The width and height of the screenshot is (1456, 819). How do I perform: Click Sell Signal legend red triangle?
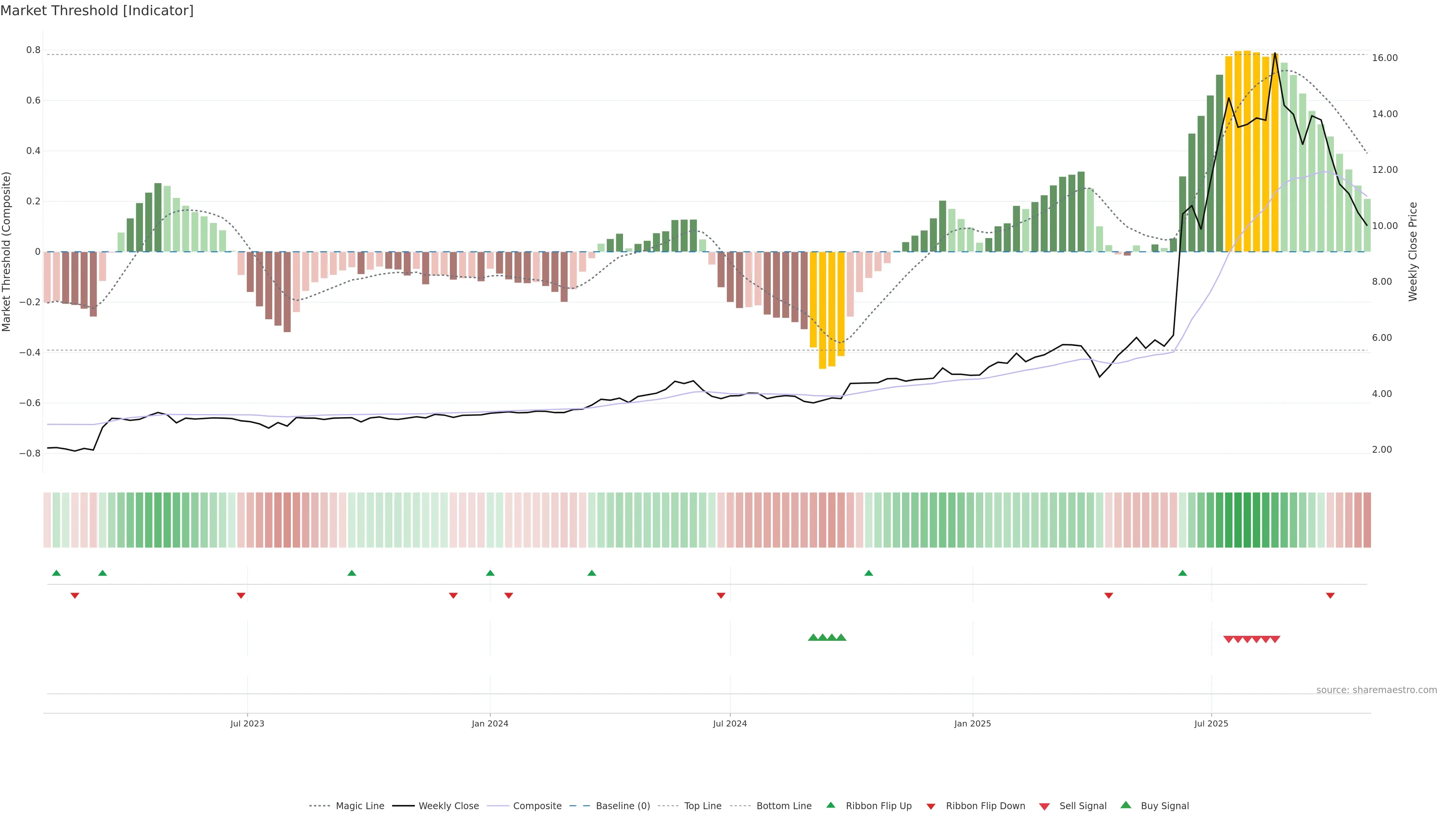coord(1045,806)
